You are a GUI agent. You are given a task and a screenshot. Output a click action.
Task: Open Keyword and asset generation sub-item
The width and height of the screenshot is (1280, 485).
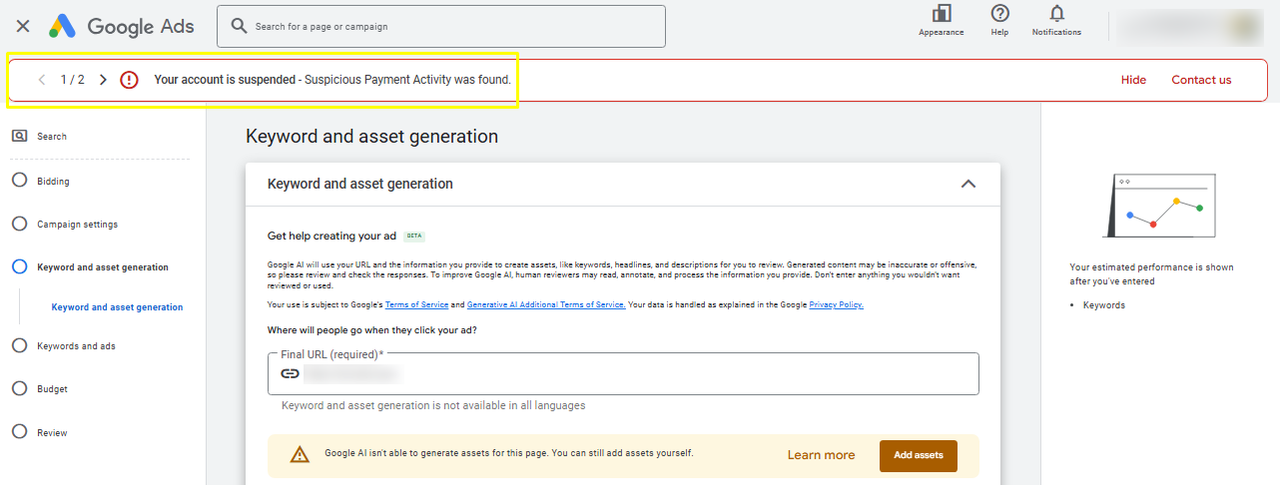coord(117,307)
